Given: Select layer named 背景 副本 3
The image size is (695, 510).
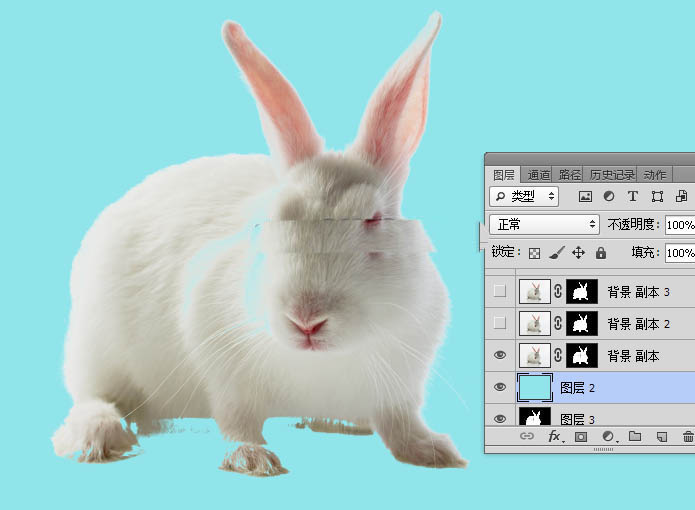Looking at the screenshot, I should tap(638, 292).
